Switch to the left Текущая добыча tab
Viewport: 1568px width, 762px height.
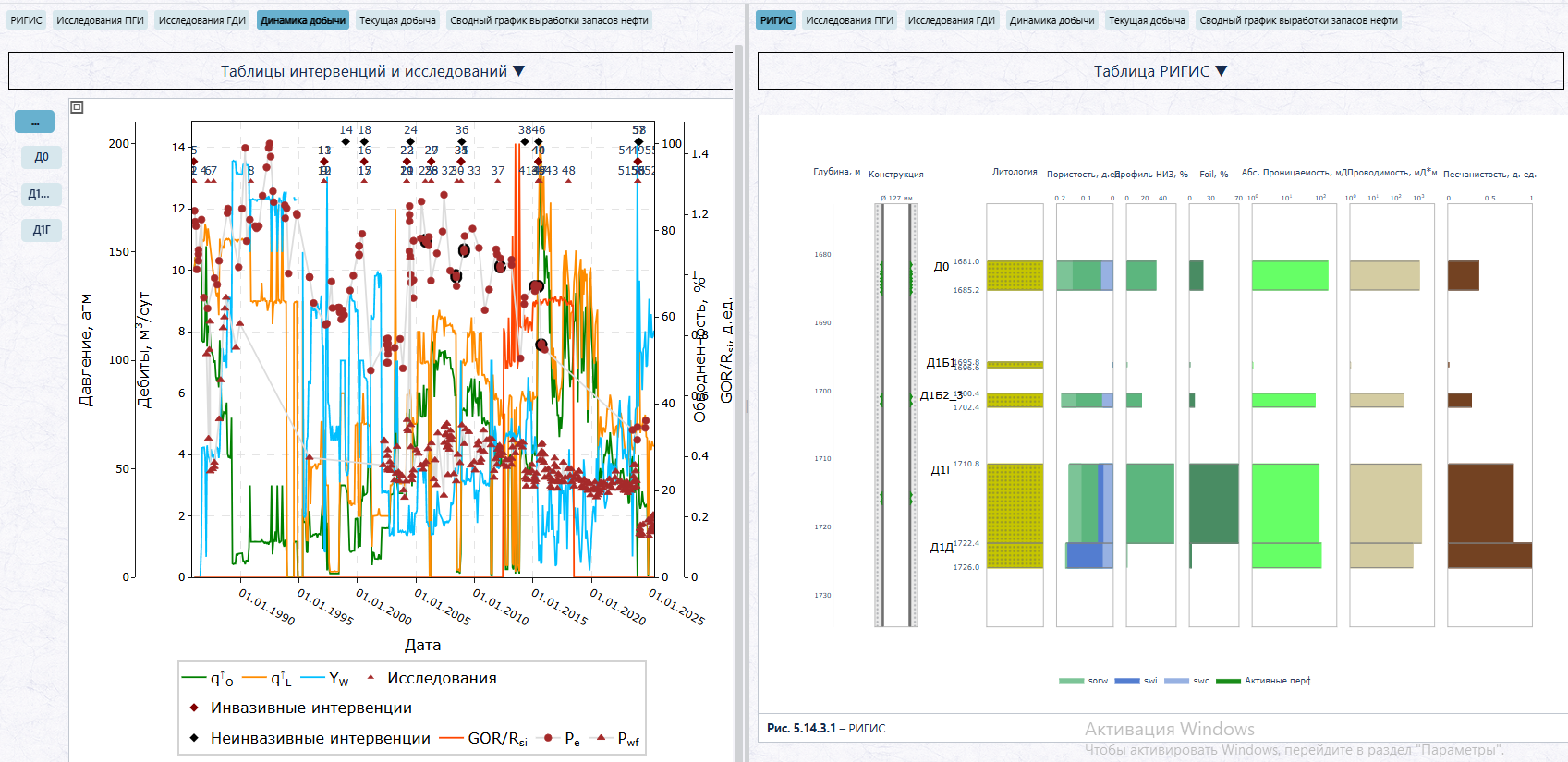tap(397, 20)
